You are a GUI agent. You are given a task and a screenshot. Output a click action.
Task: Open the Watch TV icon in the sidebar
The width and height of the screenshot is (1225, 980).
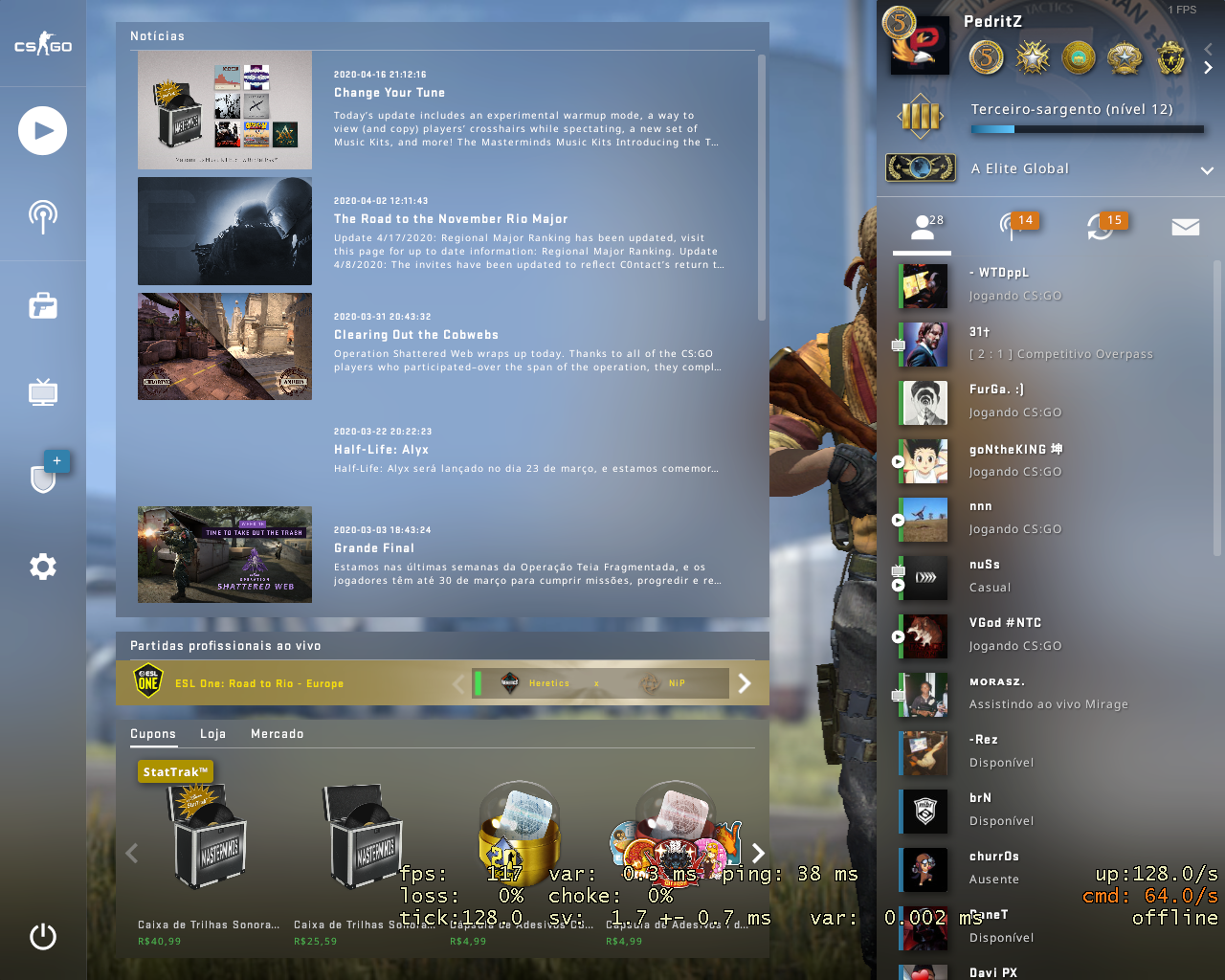point(43,391)
